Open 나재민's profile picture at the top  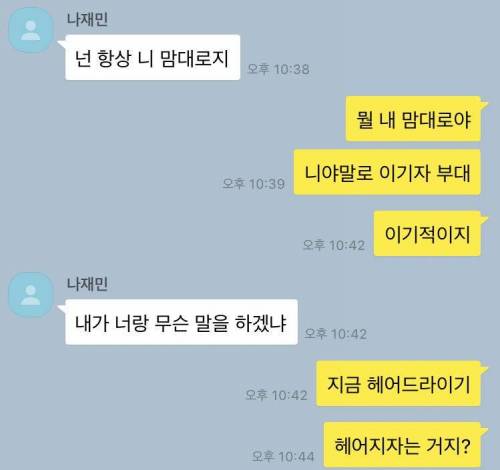(31, 30)
